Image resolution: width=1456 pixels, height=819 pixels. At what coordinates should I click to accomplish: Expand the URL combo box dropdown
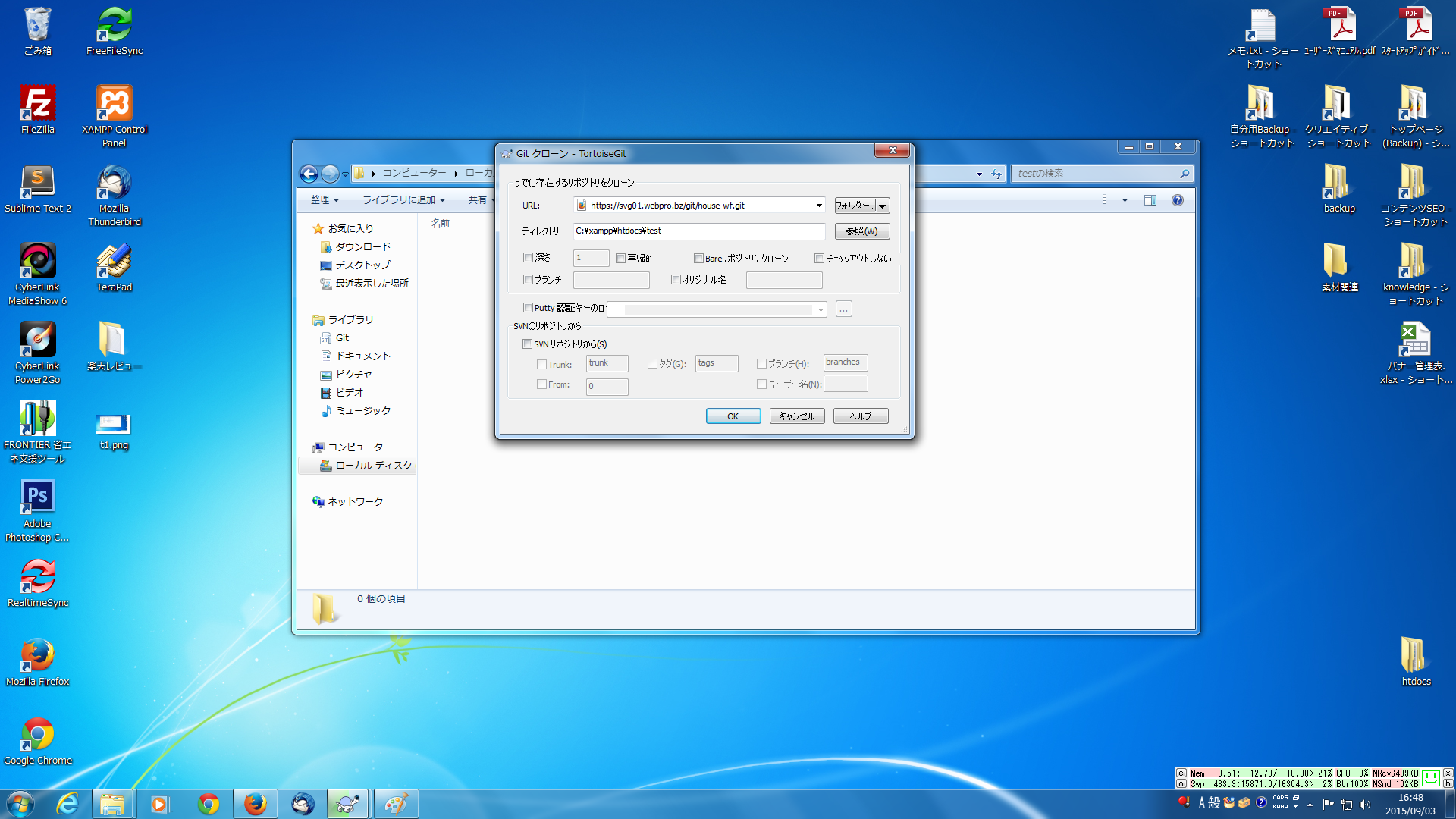(819, 206)
